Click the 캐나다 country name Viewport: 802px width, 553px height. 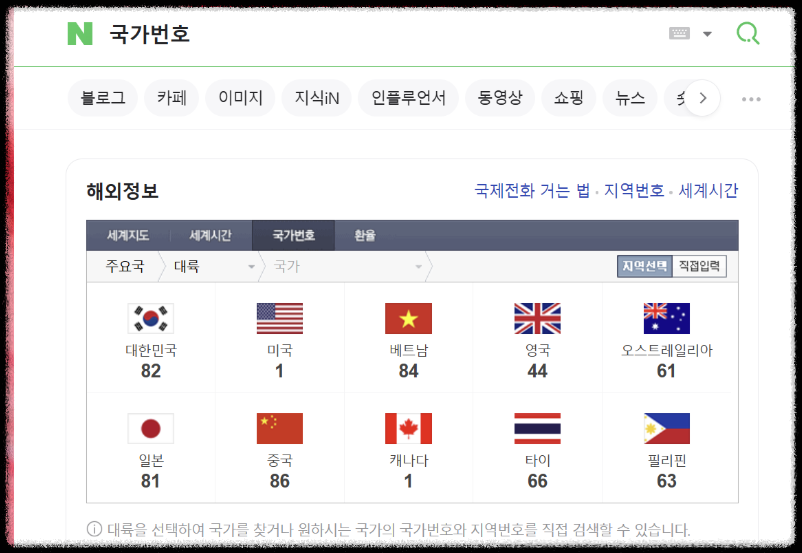coord(408,461)
